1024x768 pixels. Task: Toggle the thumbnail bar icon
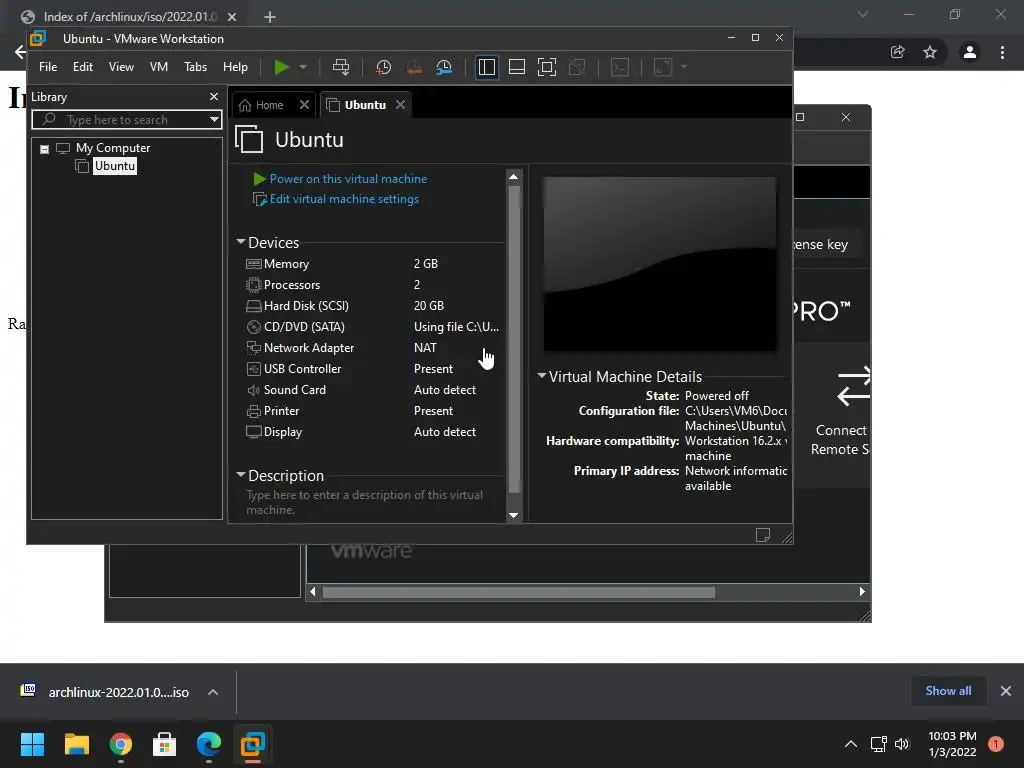click(517, 67)
